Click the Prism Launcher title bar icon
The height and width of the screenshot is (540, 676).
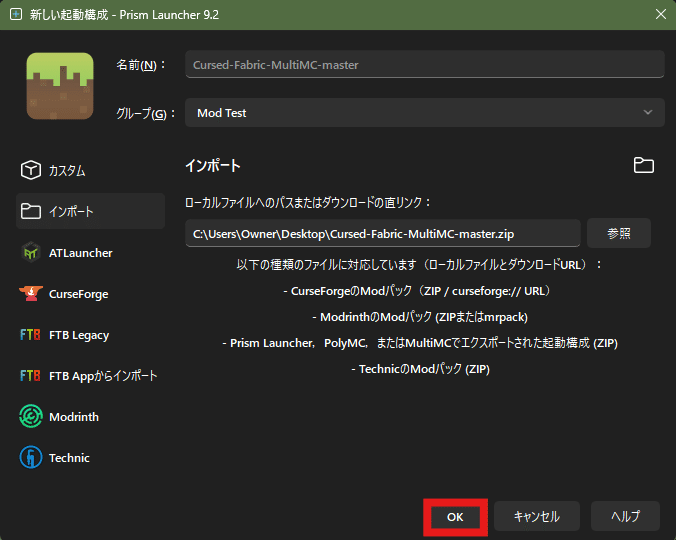[x=16, y=15]
